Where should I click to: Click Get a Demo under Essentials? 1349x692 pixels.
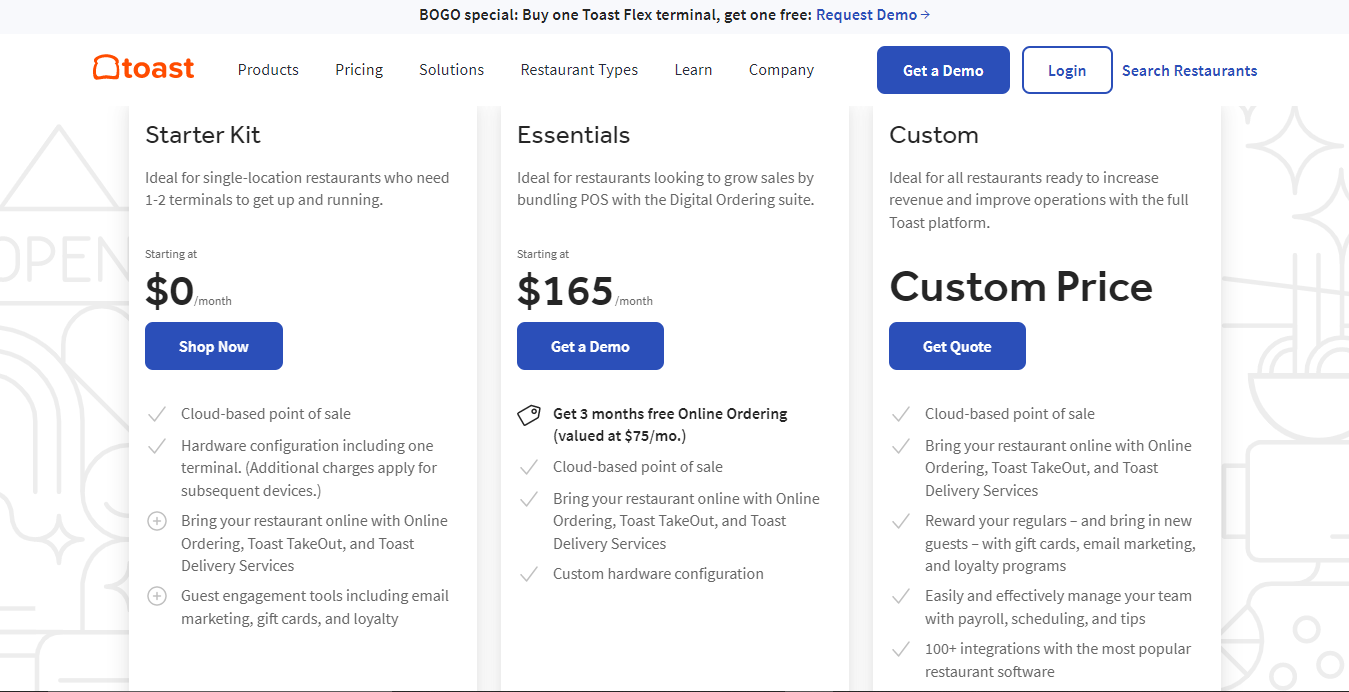pos(590,346)
